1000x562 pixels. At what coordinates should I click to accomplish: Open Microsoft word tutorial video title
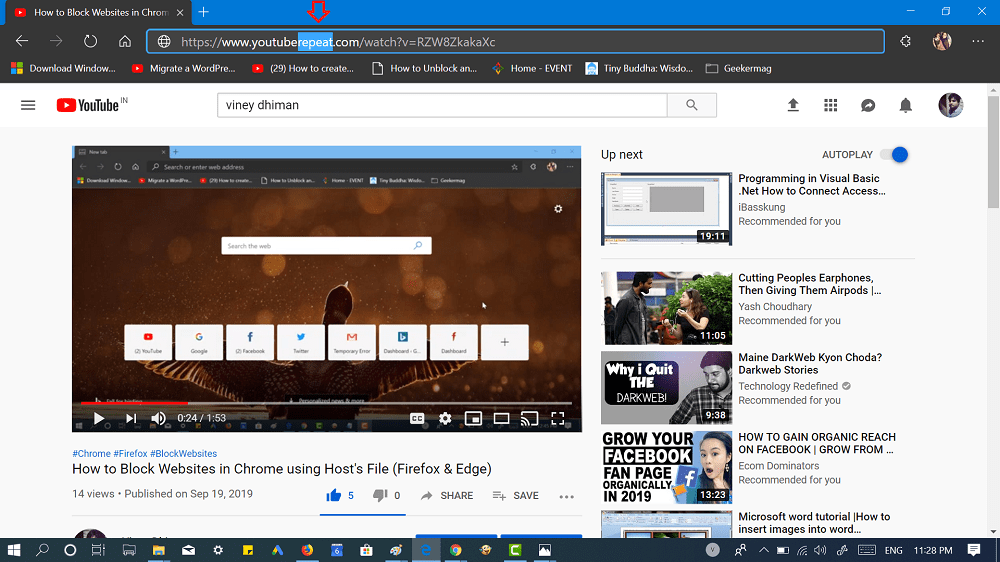814,522
